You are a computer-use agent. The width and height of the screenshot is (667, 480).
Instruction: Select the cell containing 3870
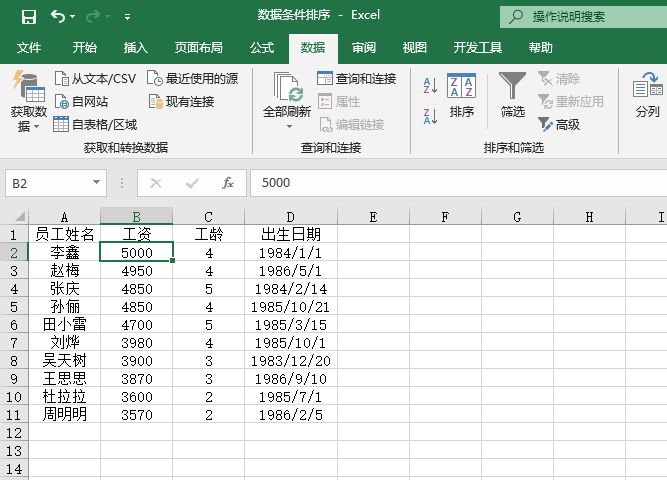pos(137,379)
